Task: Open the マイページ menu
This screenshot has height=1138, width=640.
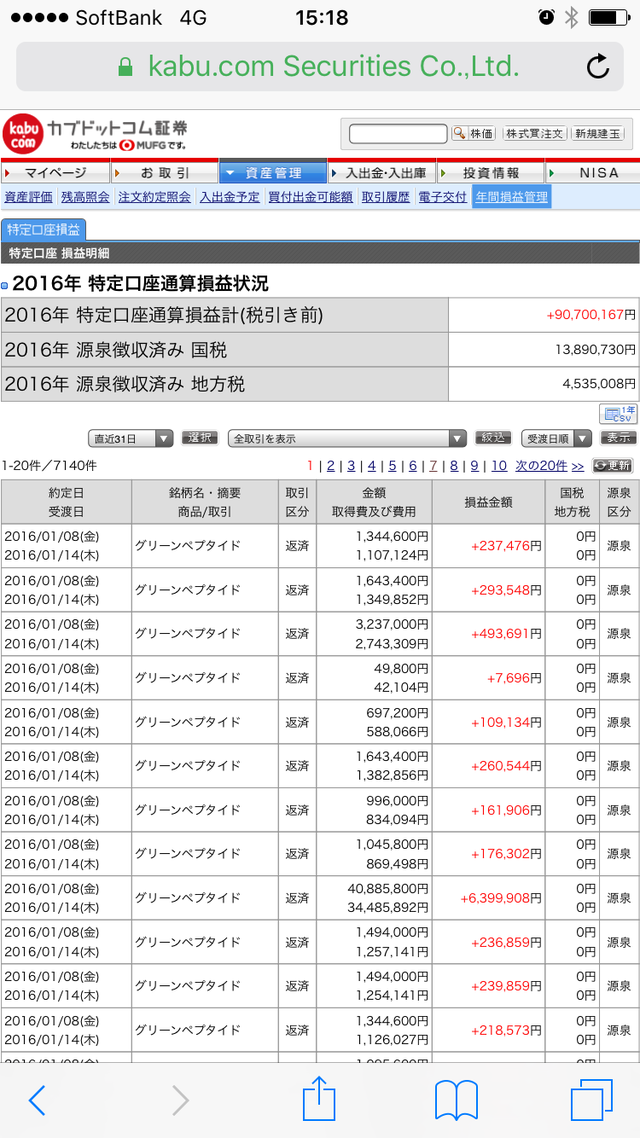Action: click(55, 173)
